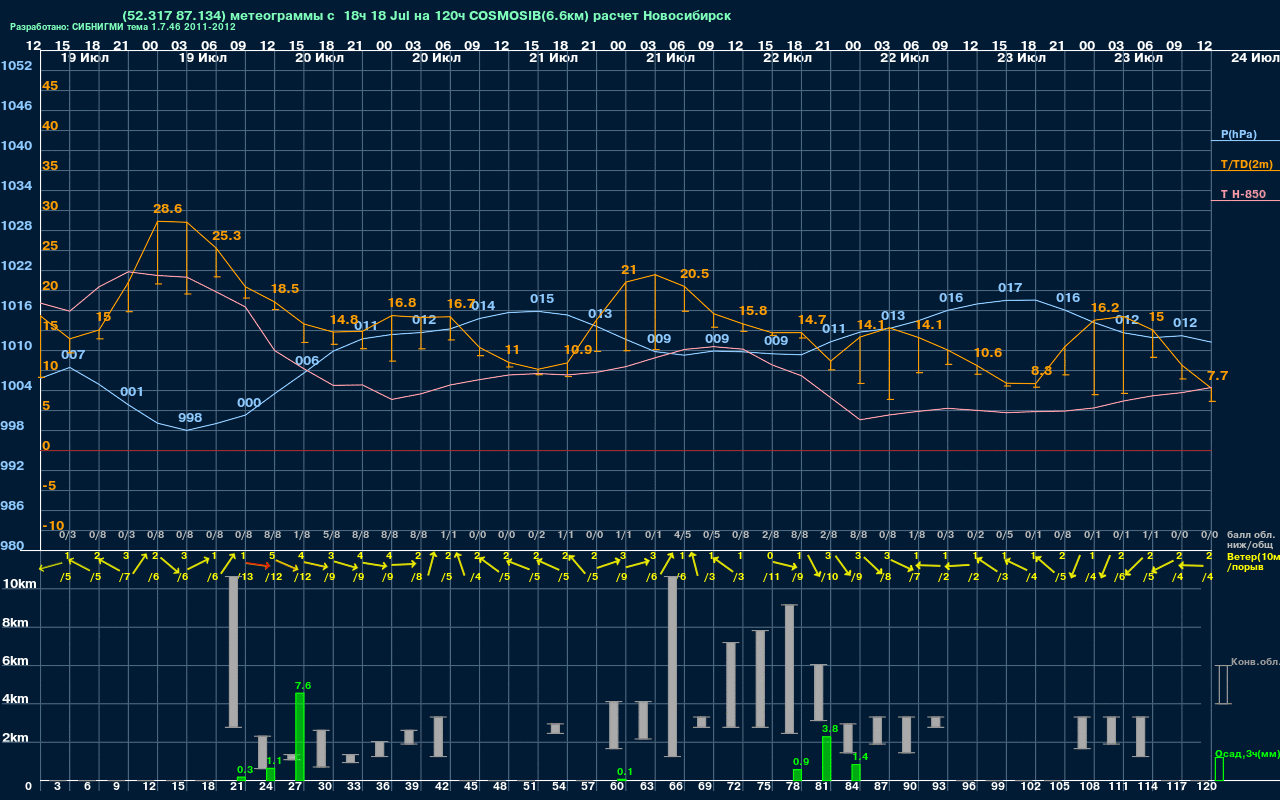1280x800 pixels.
Task: Click the green precipitation bar at hour 27
Action: [x=300, y=737]
